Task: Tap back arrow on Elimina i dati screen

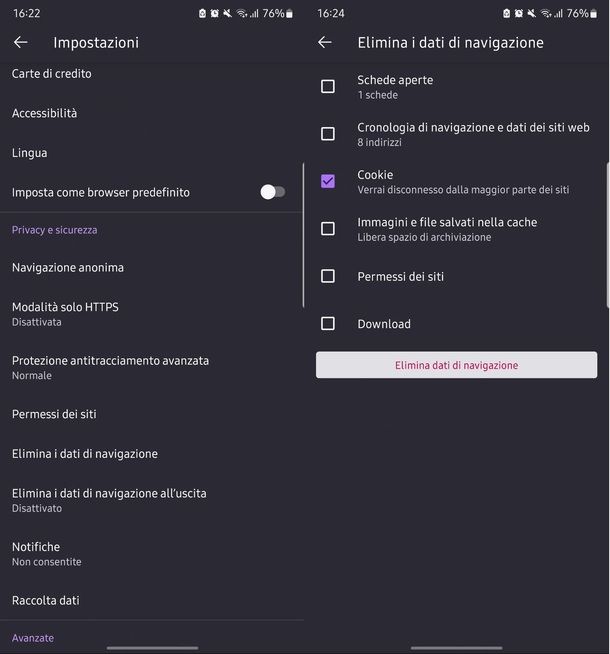Action: point(325,42)
